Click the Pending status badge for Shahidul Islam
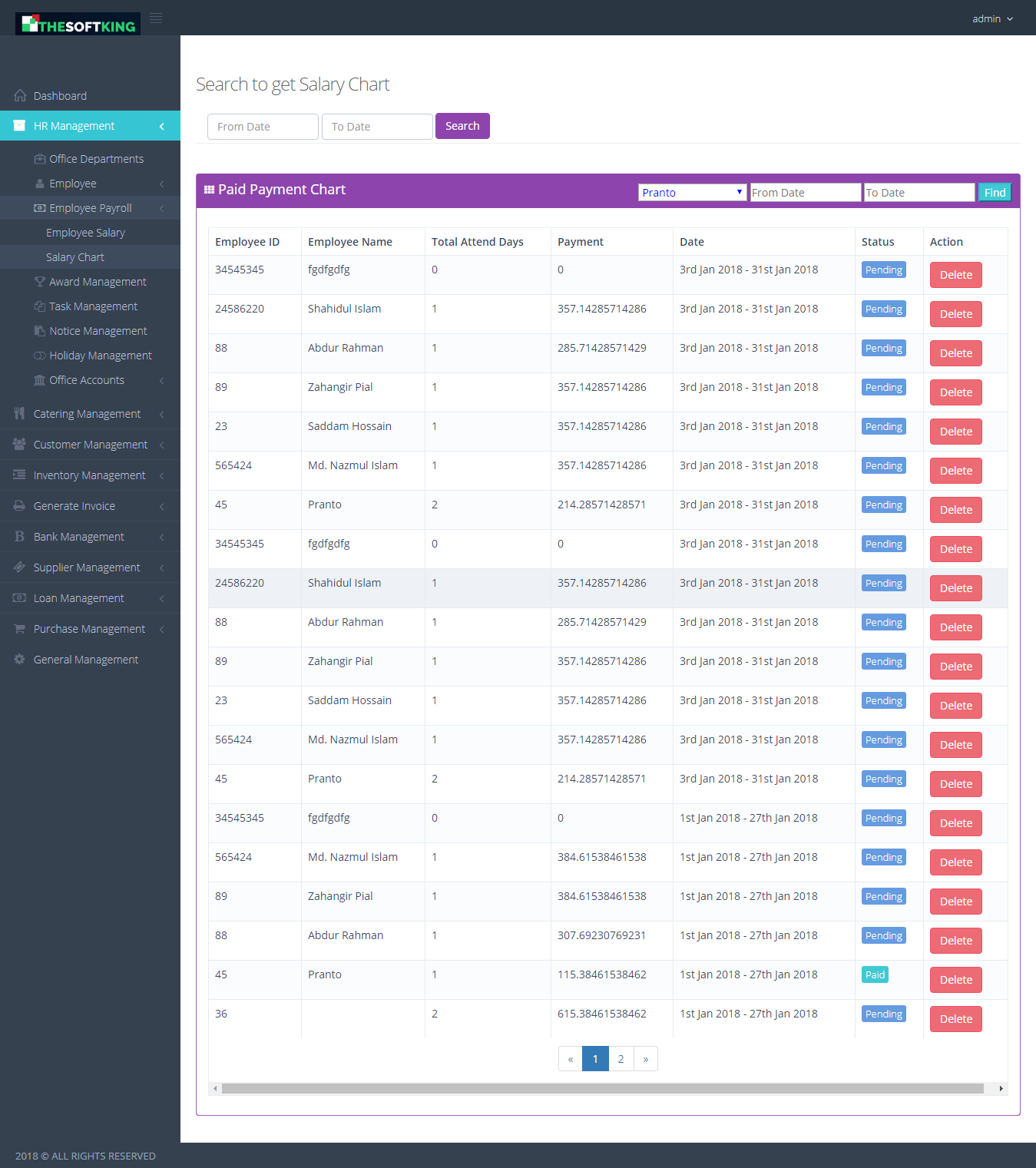Viewport: 1036px width, 1168px height. pyautogui.click(x=883, y=308)
